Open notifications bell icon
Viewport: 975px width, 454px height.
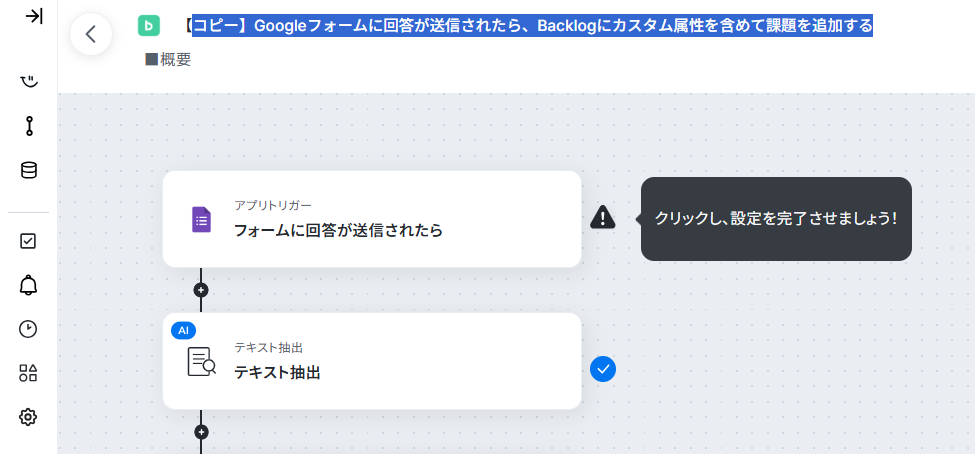pos(29,285)
